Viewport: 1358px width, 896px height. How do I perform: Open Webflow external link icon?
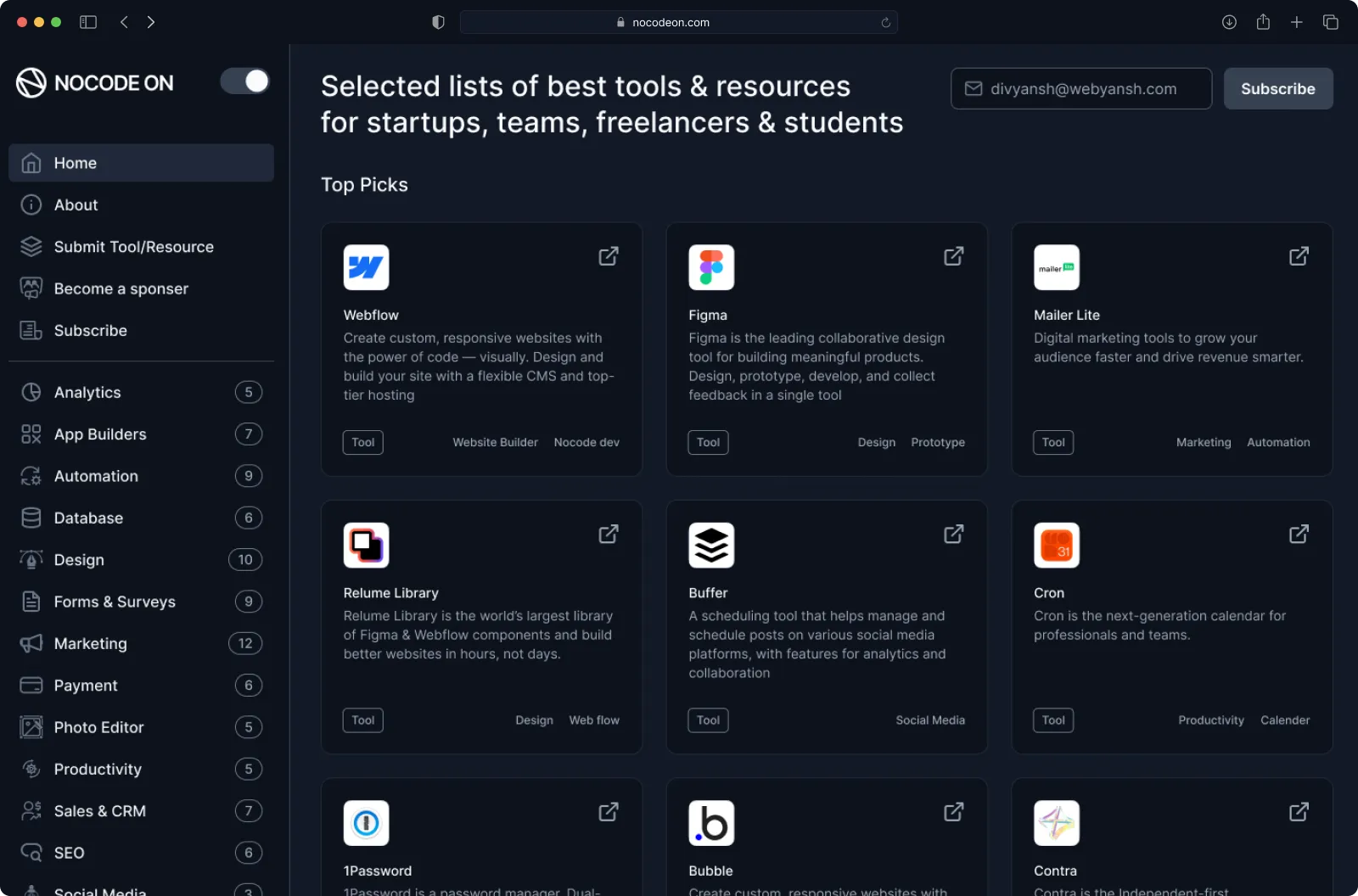coord(609,256)
